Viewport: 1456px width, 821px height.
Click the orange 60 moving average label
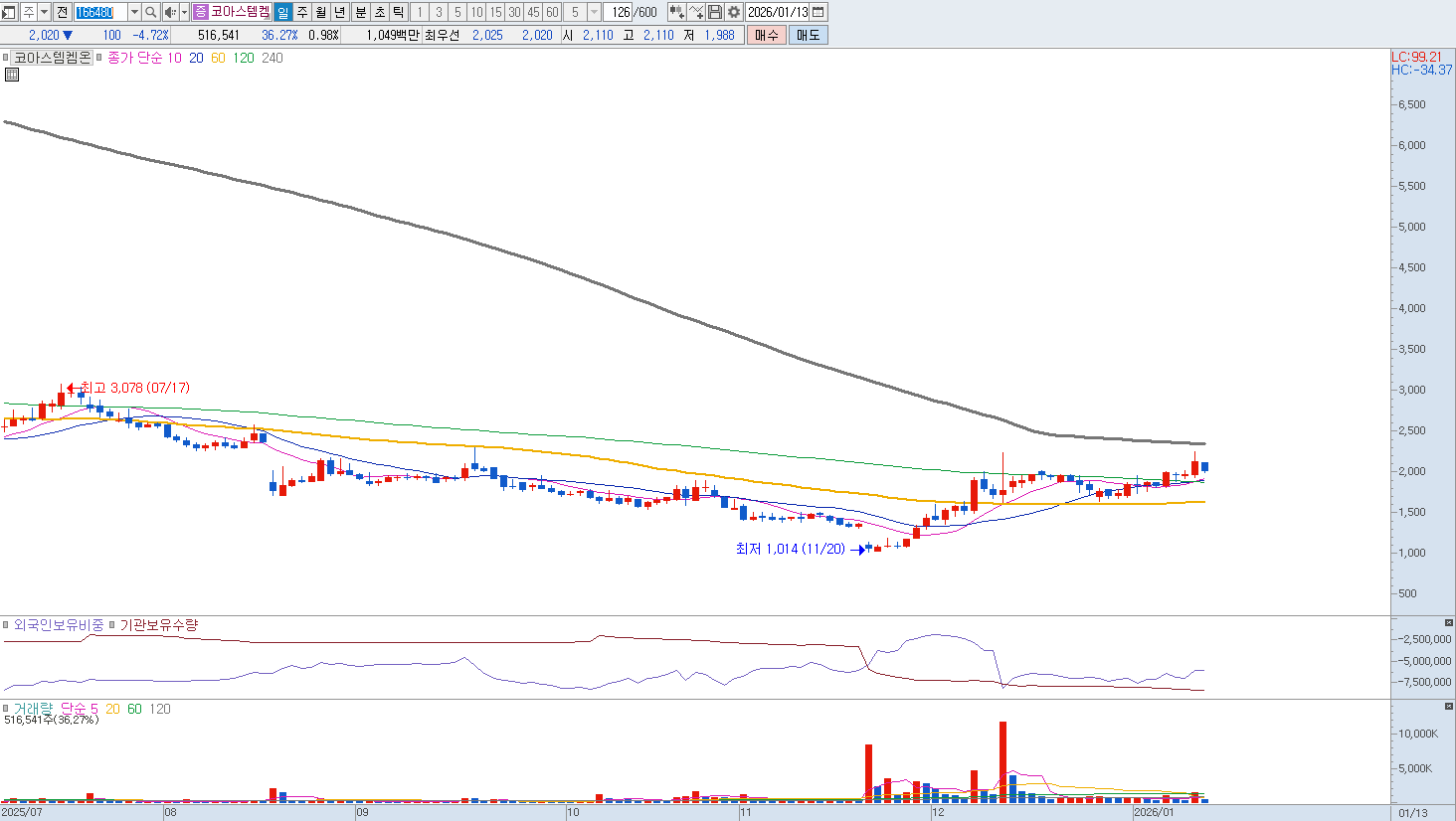(218, 58)
